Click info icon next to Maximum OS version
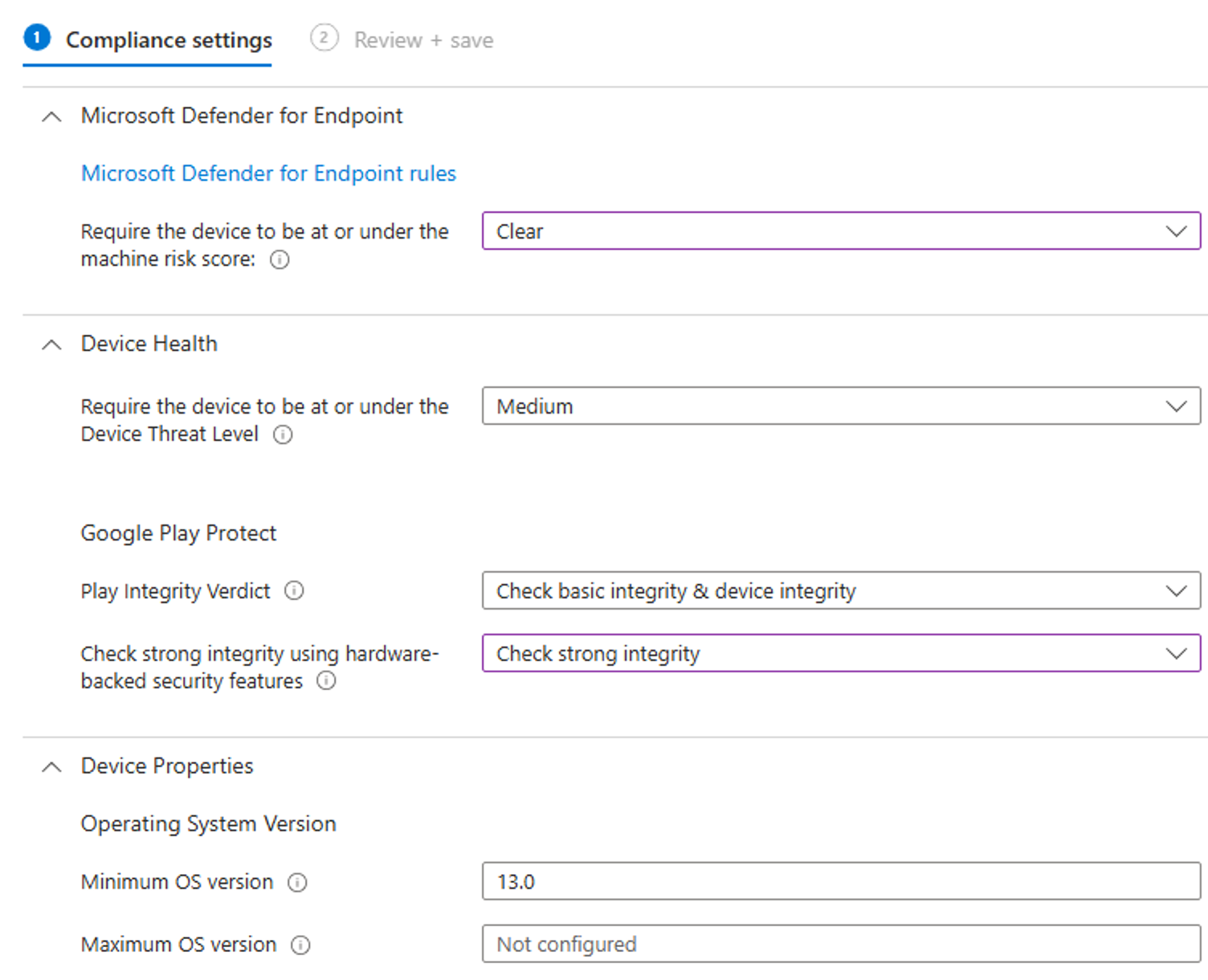This screenshot has height=980, width=1208. [x=300, y=945]
